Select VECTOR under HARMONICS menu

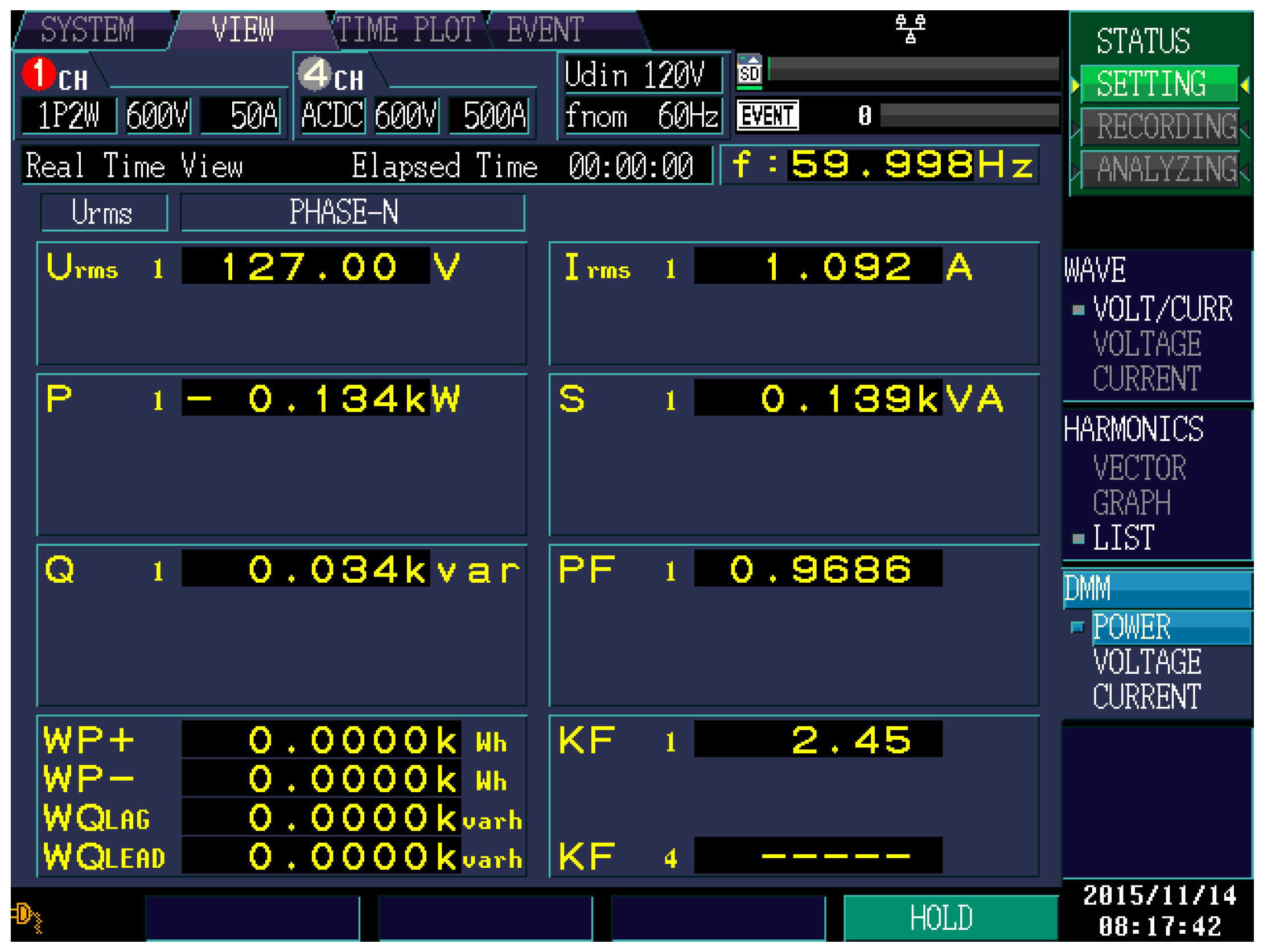(x=1139, y=467)
